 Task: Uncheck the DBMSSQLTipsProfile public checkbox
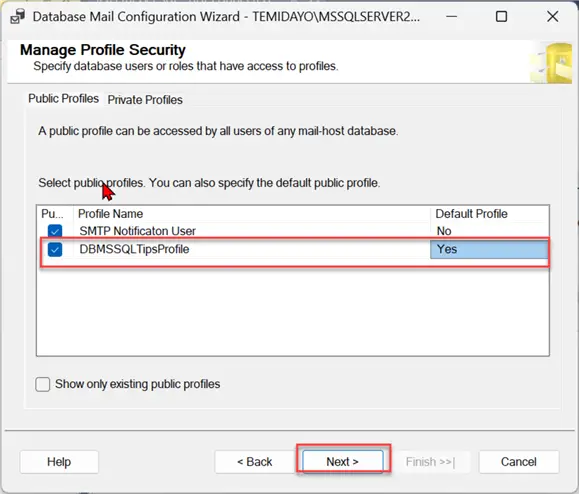55,249
